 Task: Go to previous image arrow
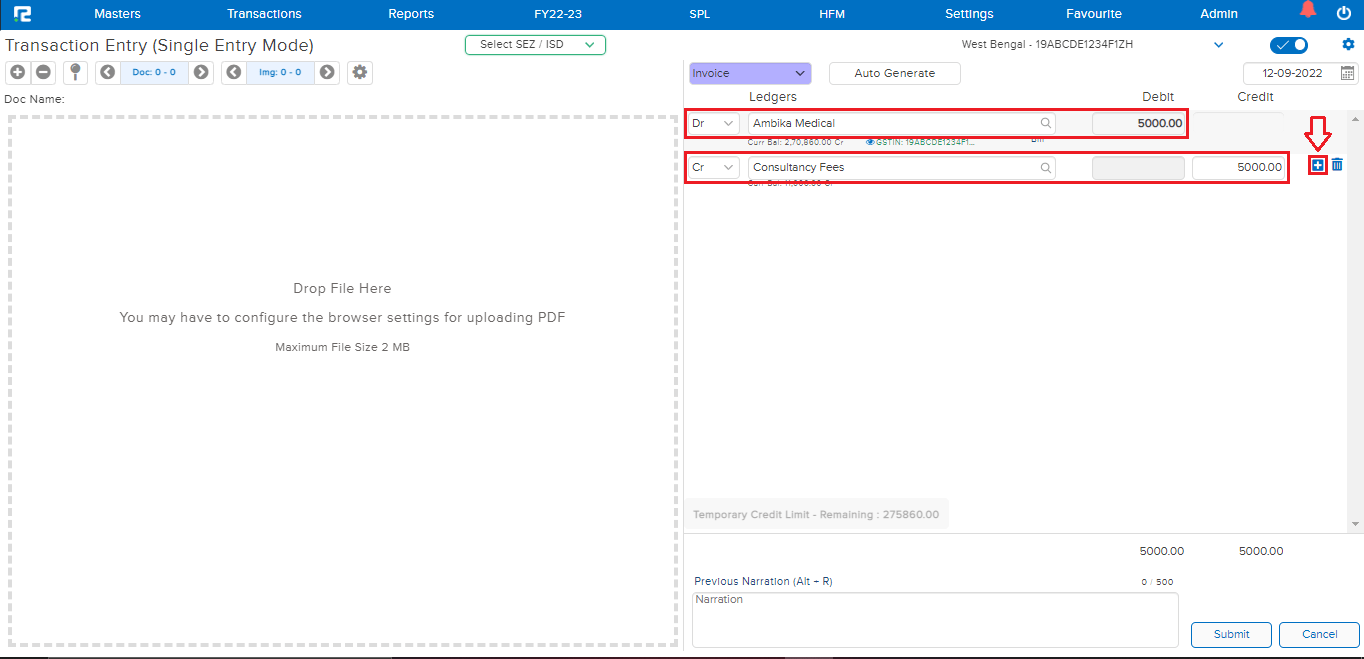pos(234,72)
